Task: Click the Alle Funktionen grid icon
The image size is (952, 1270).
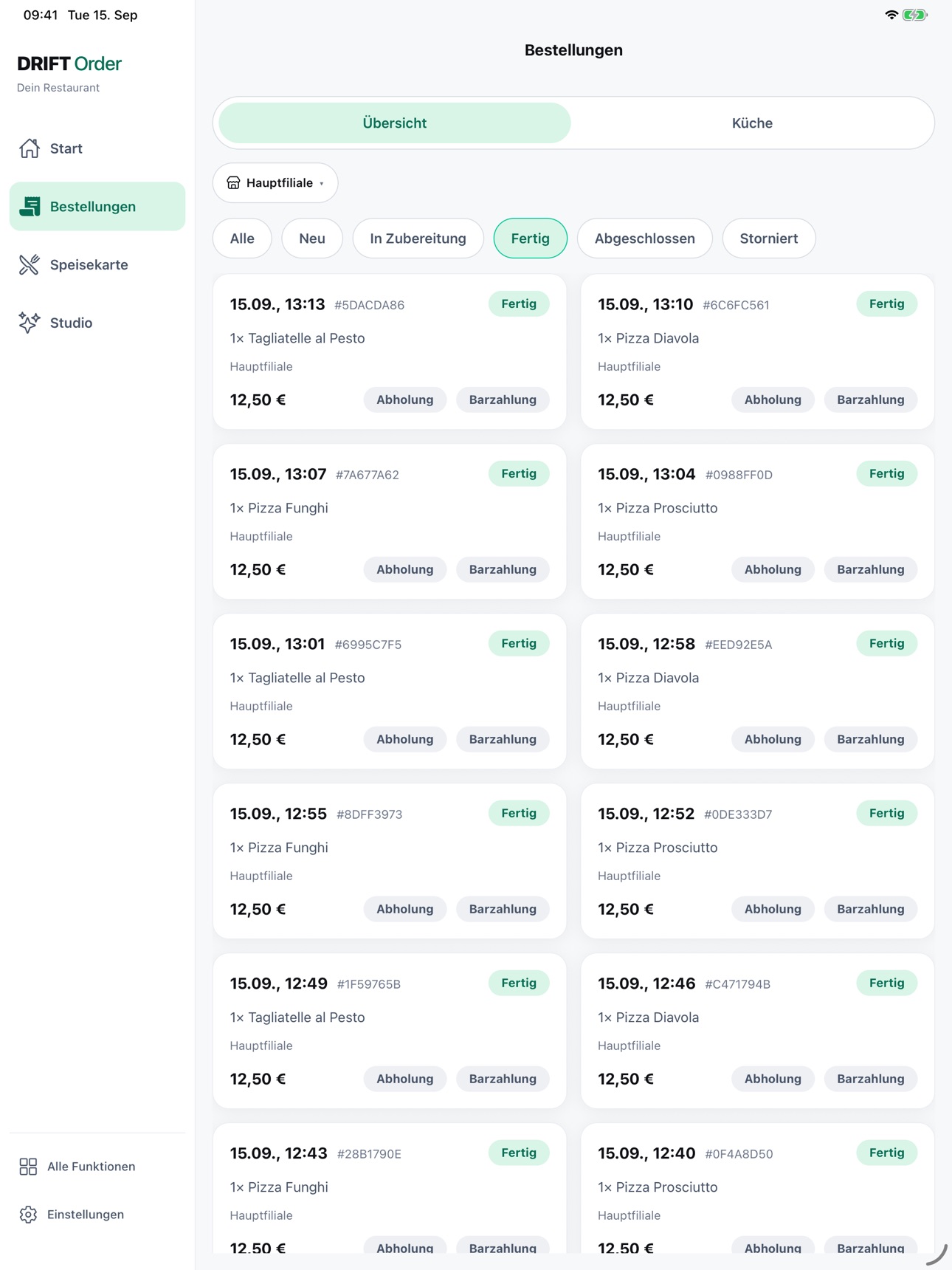Action: pyautogui.click(x=28, y=1167)
